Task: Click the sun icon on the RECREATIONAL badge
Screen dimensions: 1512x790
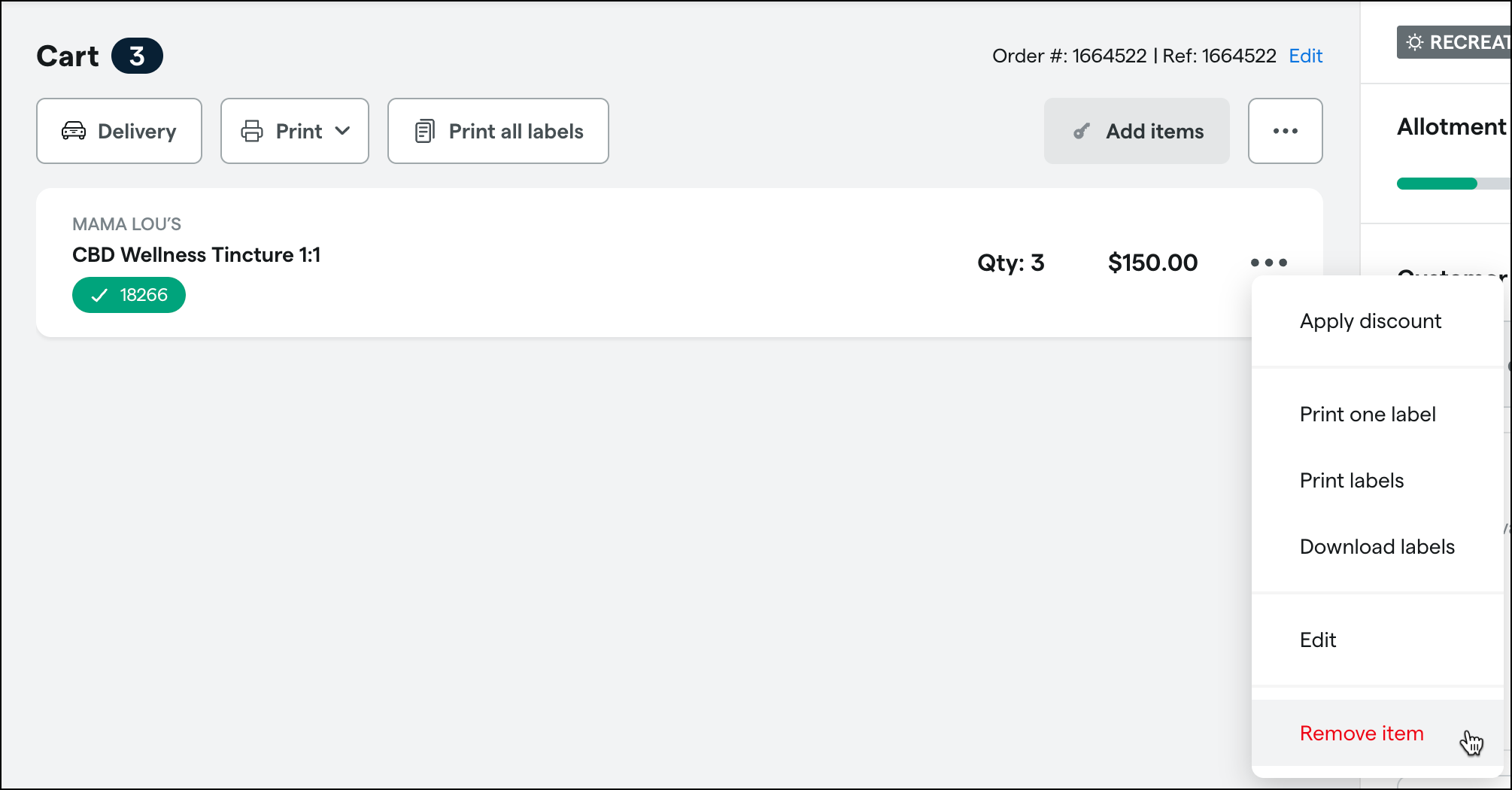Action: (1416, 42)
